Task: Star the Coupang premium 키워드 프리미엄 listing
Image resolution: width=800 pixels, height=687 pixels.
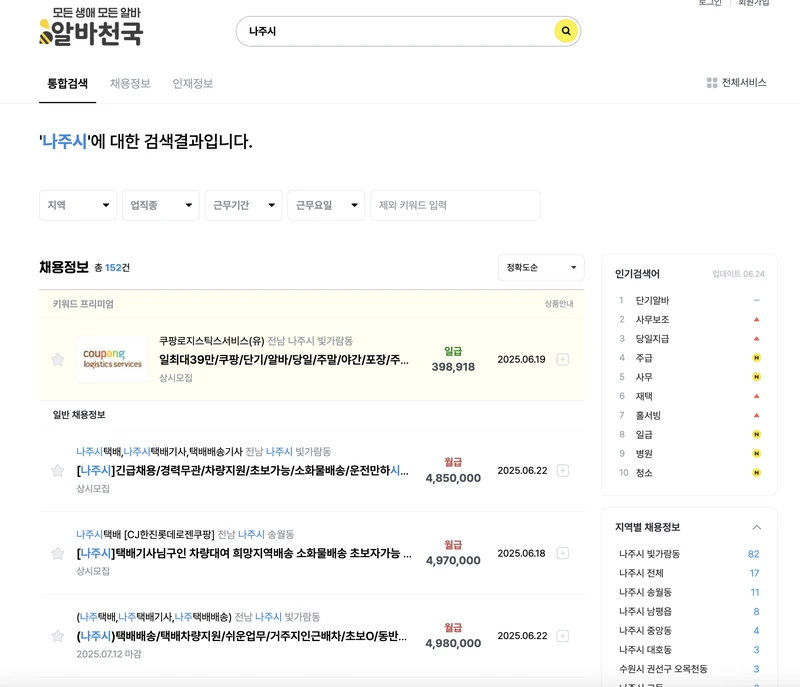Action: pyautogui.click(x=56, y=357)
